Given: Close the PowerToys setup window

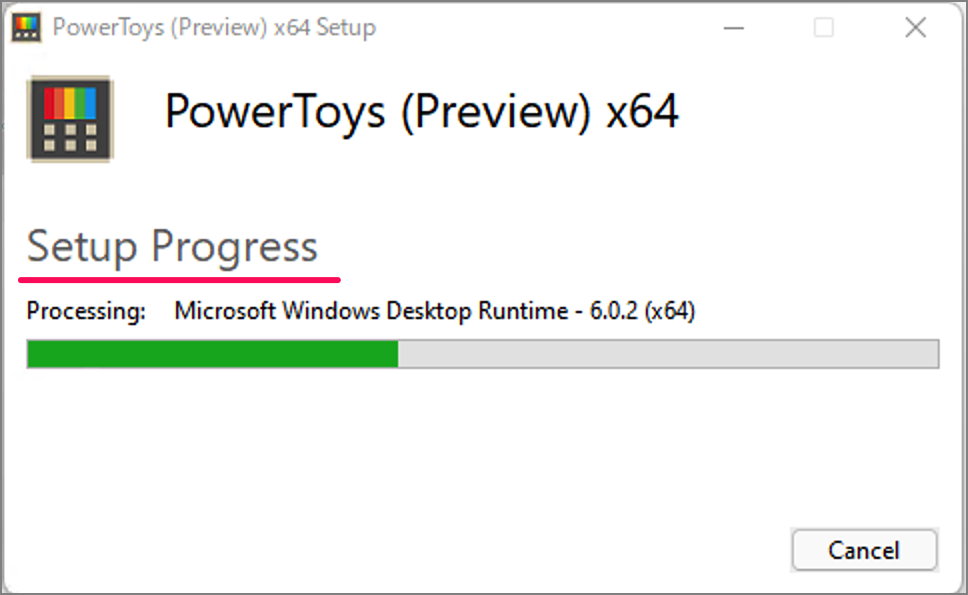Looking at the screenshot, I should pyautogui.click(x=915, y=28).
